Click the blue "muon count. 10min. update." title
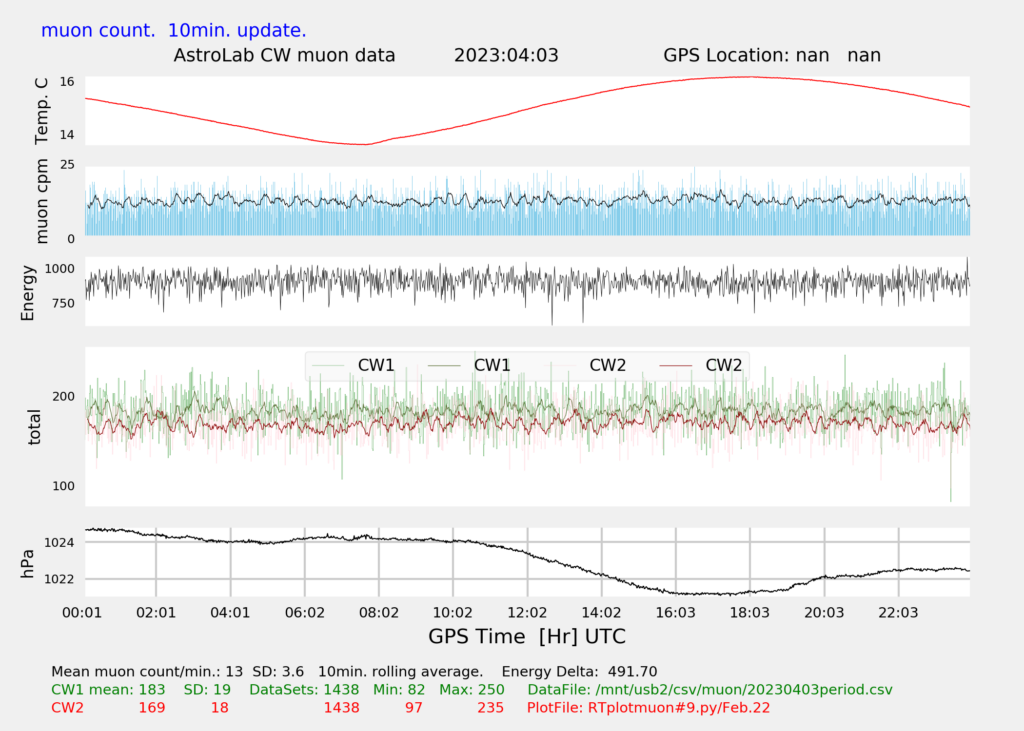Viewport: 1024px width, 731px height. tap(174, 30)
